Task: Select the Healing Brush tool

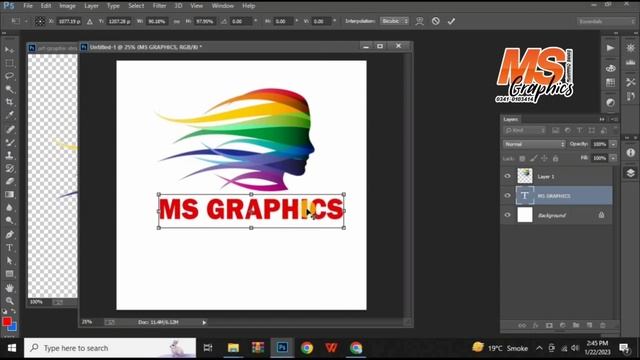Action: (x=9, y=129)
